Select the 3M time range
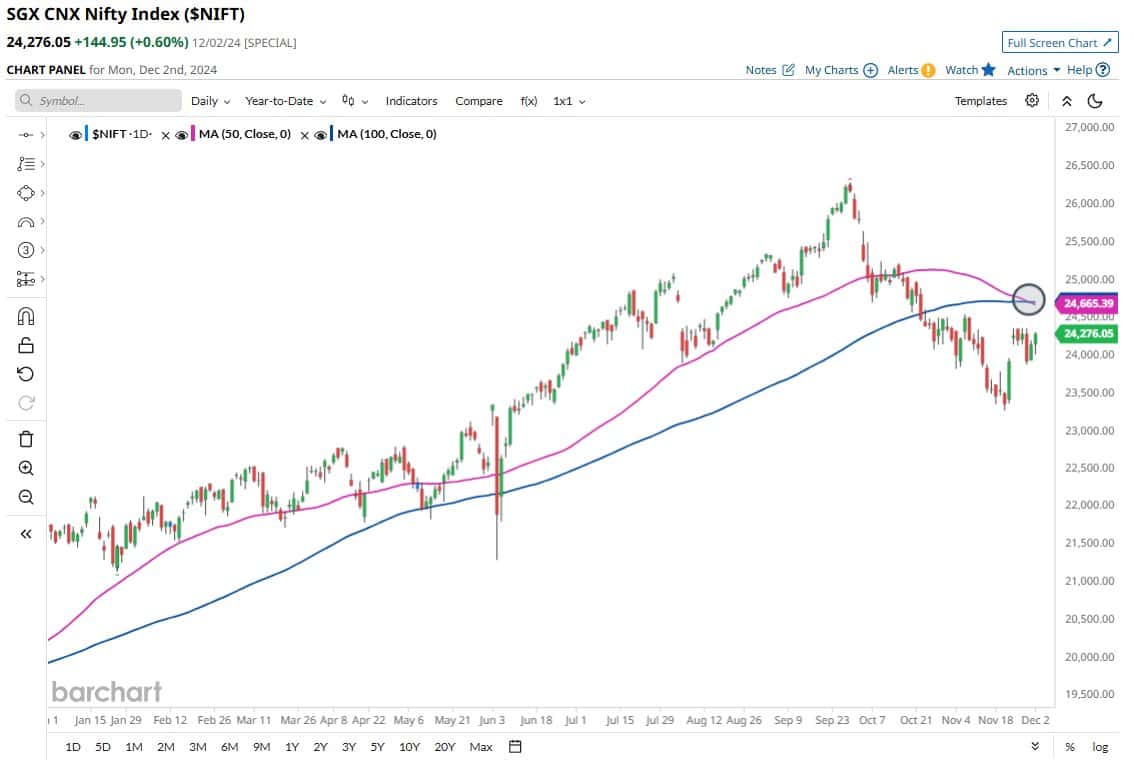 [x=197, y=747]
